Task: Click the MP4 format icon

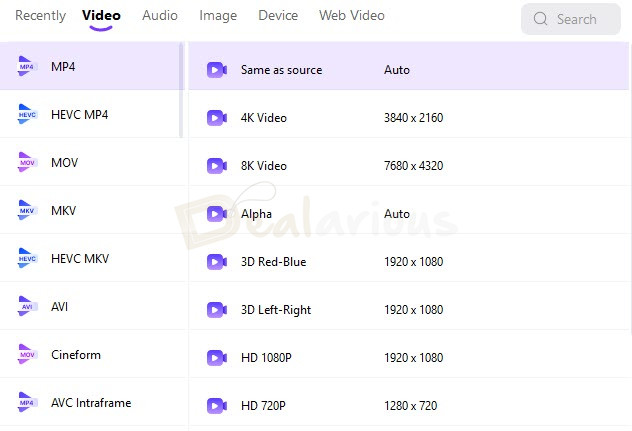Action: click(27, 66)
